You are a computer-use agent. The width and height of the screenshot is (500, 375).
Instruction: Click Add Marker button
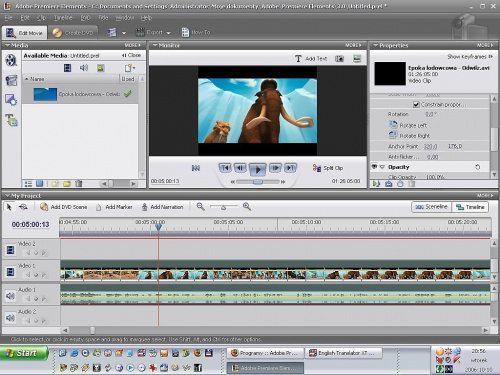tap(114, 207)
